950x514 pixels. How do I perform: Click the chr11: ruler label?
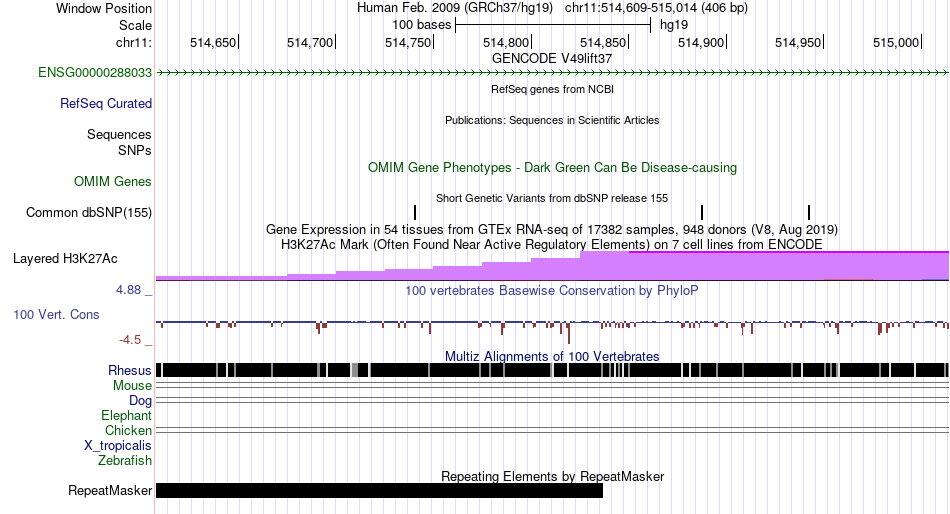[134, 42]
